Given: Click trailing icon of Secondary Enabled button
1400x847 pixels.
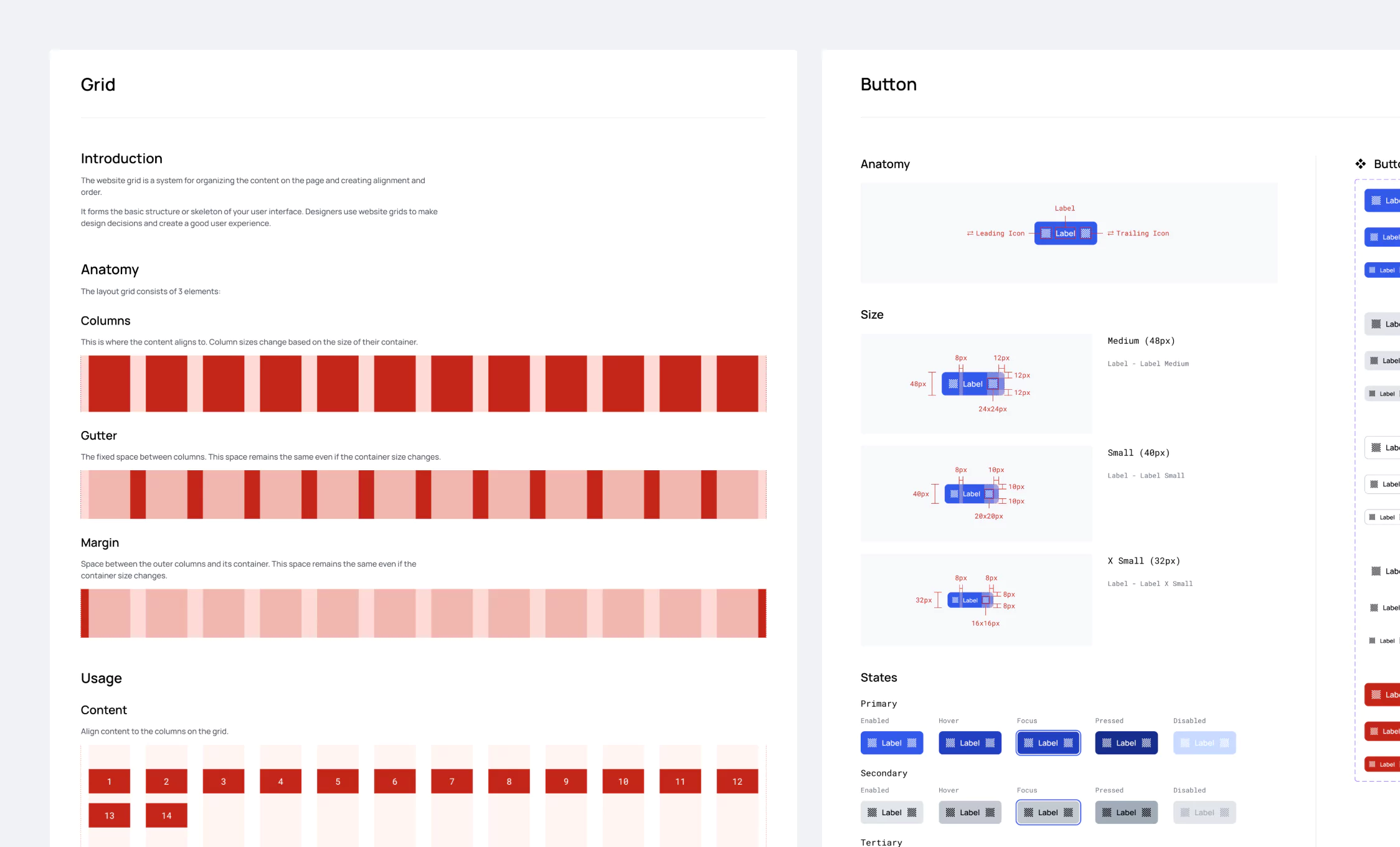Looking at the screenshot, I should 912,813.
